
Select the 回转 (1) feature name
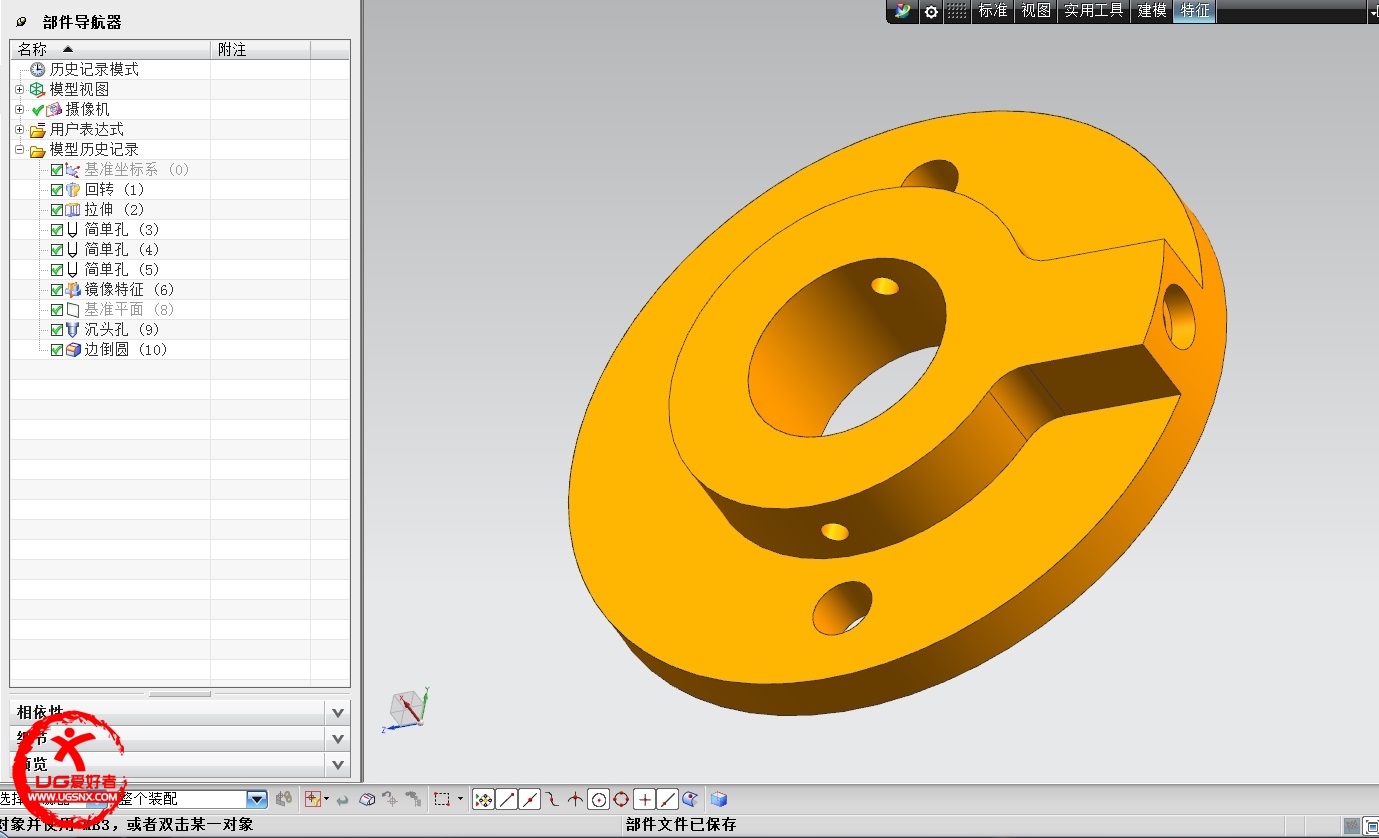coord(114,189)
